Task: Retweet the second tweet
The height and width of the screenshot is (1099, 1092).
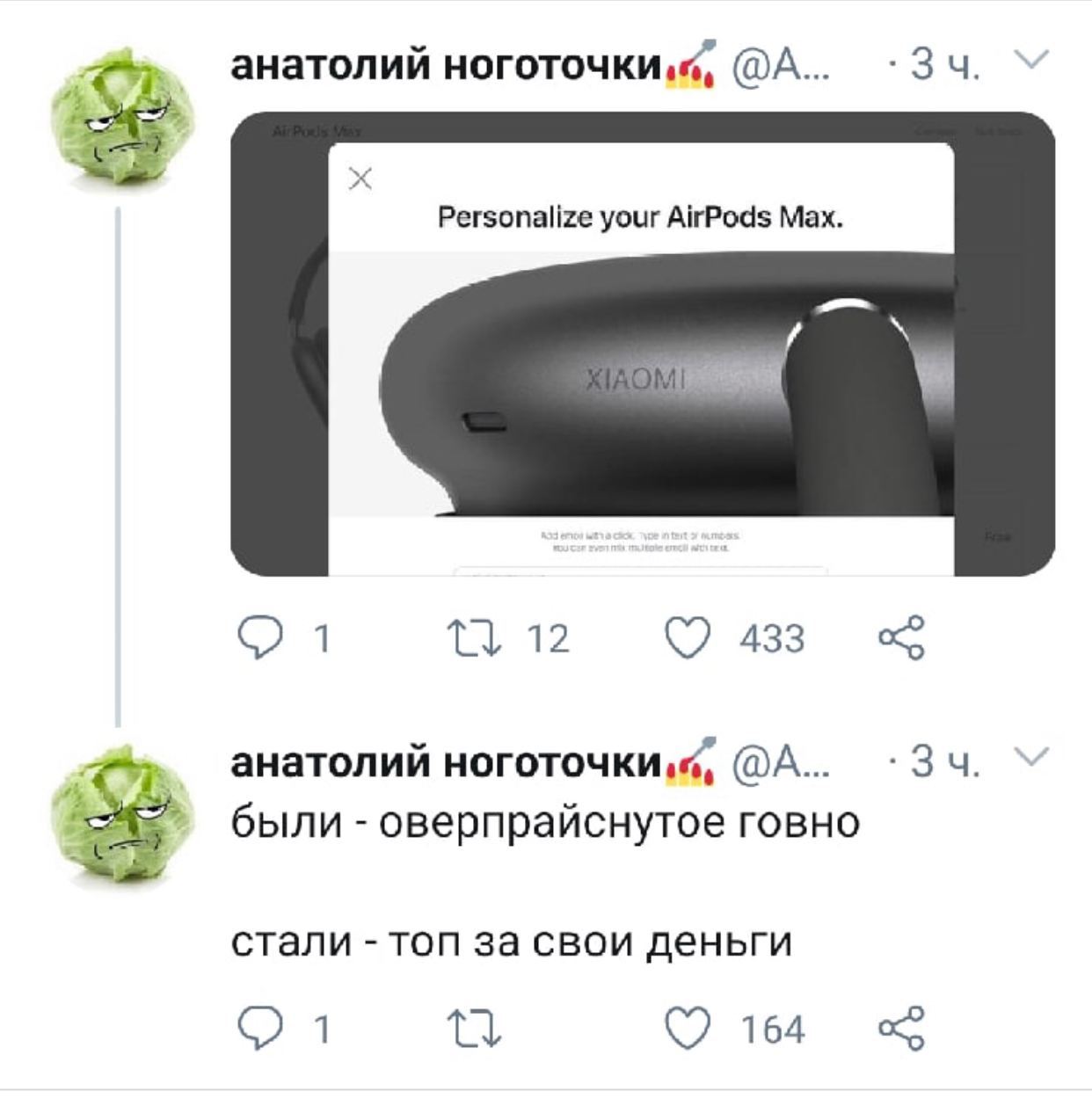Action: (x=474, y=1028)
